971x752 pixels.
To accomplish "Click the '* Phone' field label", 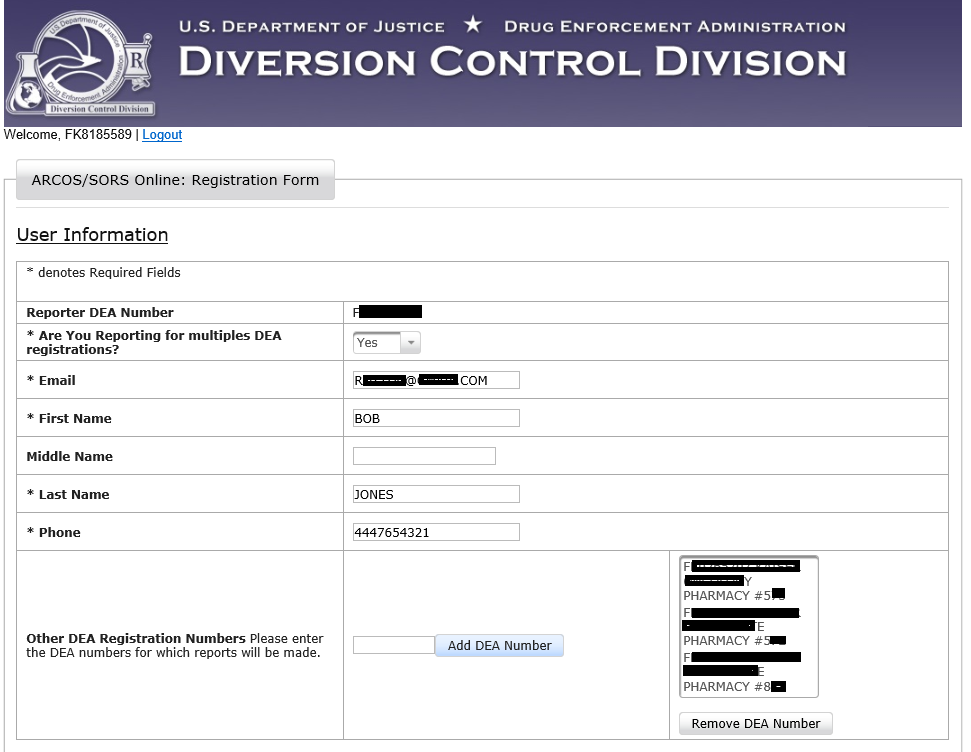I will (54, 532).
